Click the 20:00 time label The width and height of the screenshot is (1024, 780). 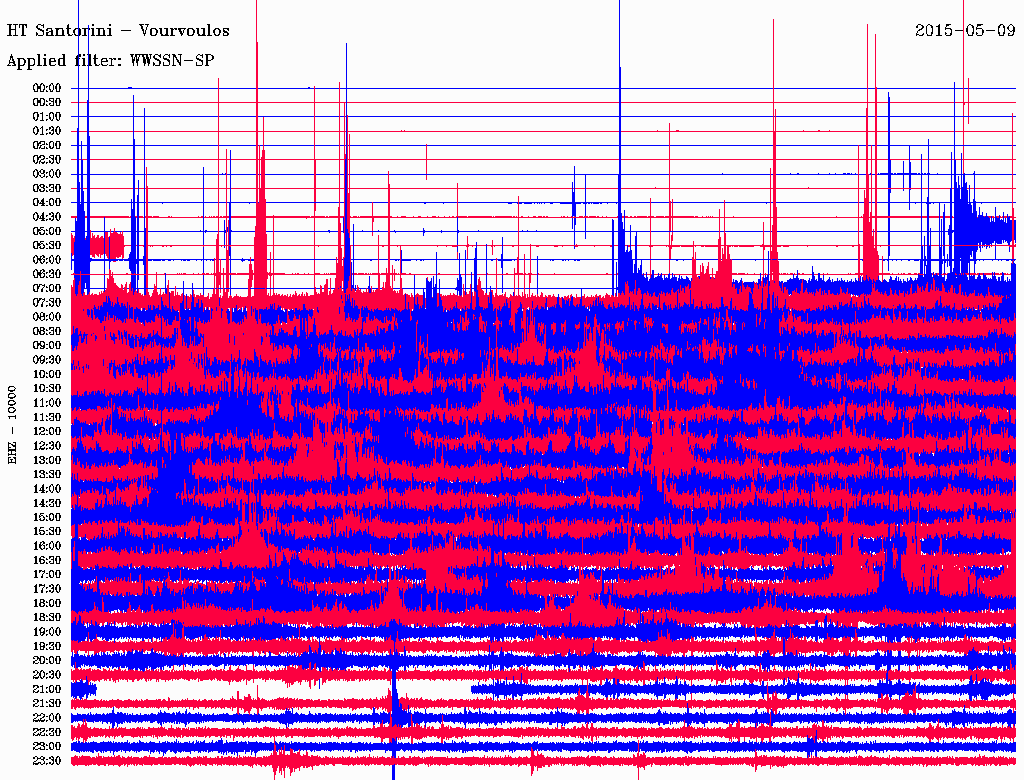[x=47, y=661]
